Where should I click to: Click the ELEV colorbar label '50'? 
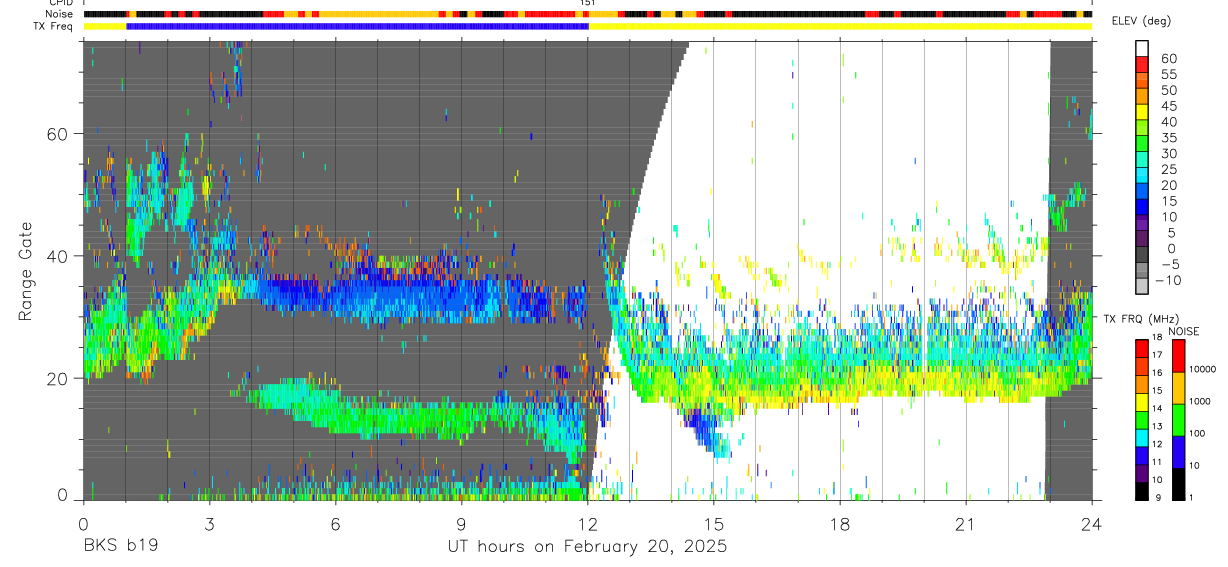[1168, 90]
